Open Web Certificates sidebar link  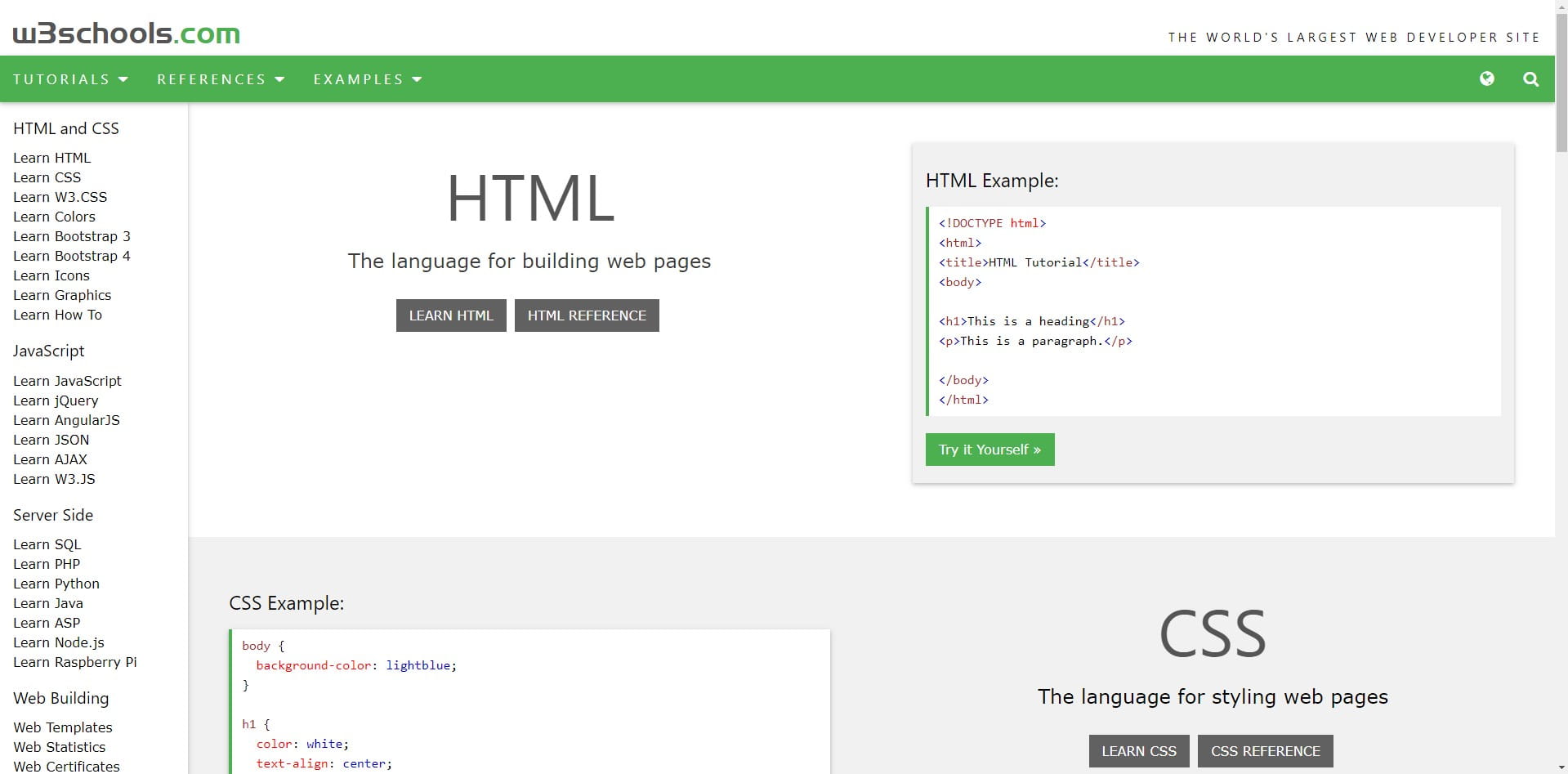[66, 767]
